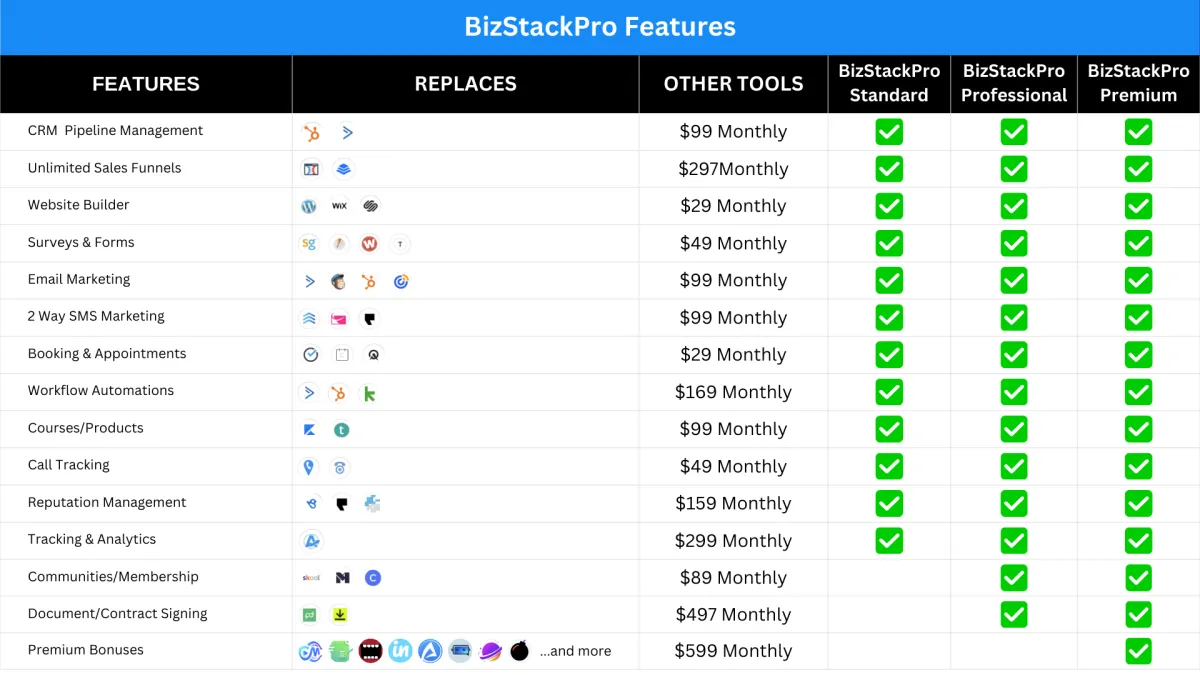Select the BizStackPro Professional column header
The height and width of the screenshot is (675, 1200).
point(1014,83)
